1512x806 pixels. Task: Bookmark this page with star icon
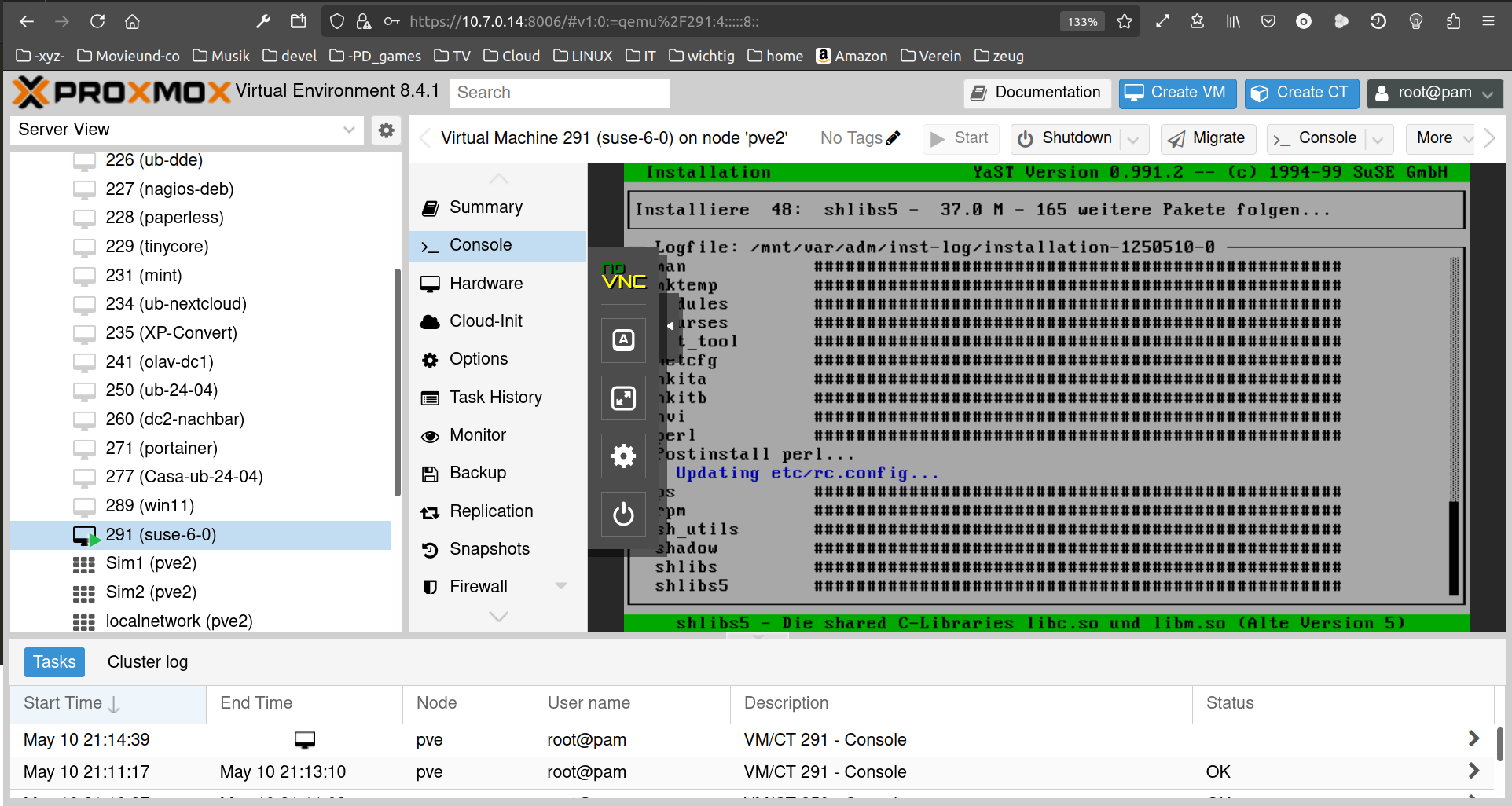[x=1125, y=21]
